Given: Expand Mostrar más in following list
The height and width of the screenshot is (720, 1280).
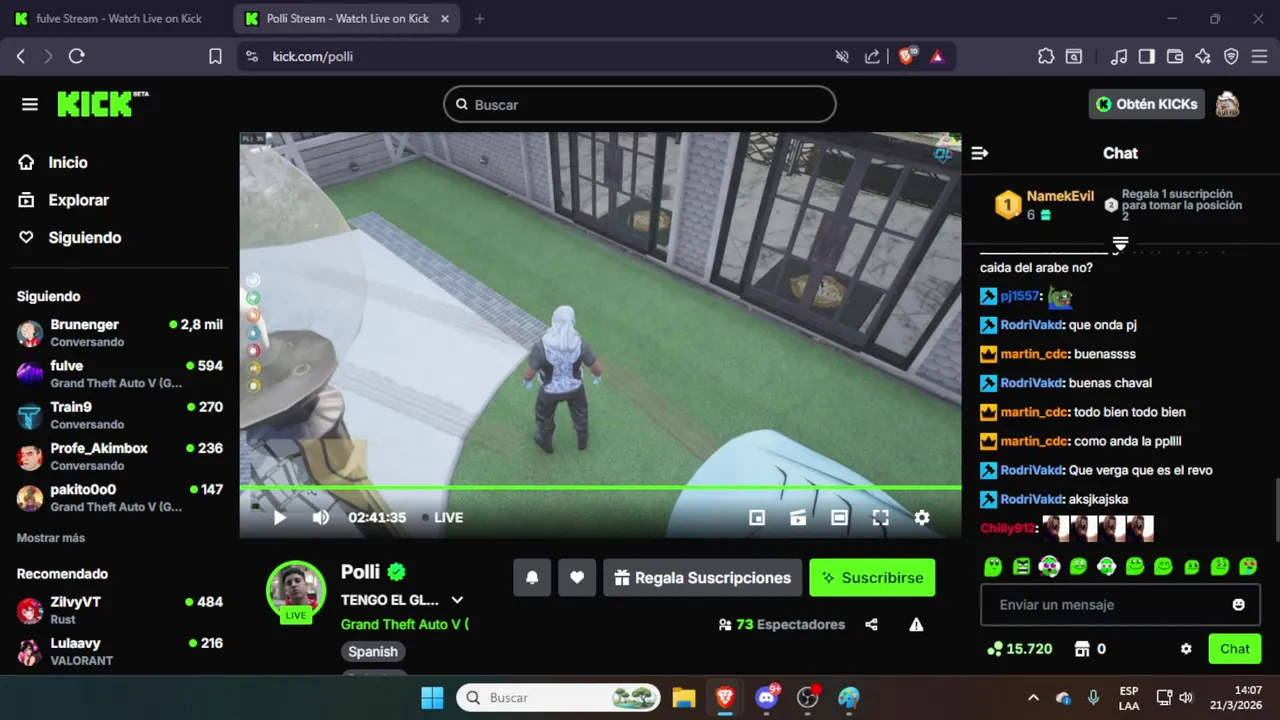Looking at the screenshot, I should [51, 537].
